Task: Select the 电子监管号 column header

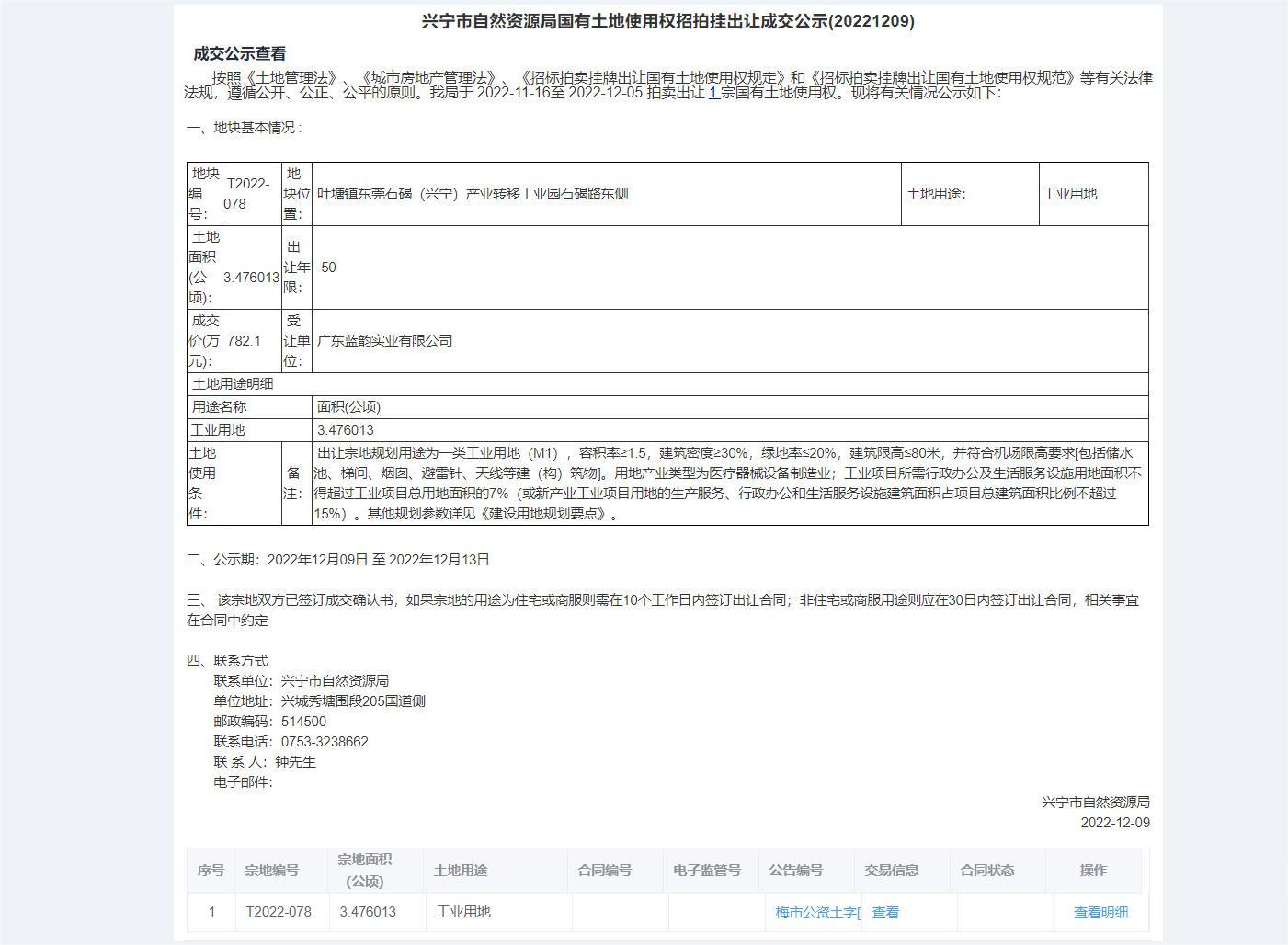Action: [x=710, y=870]
